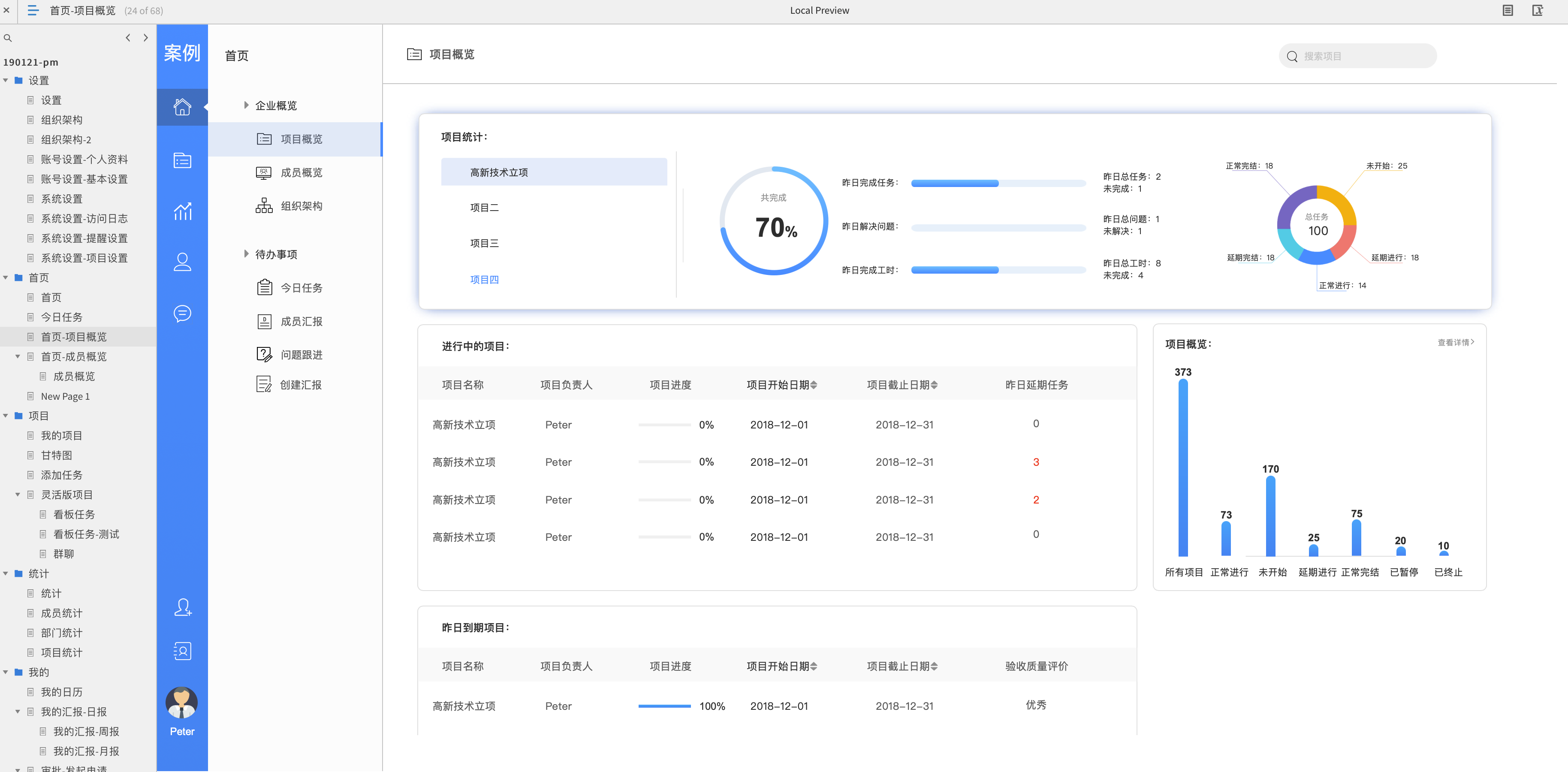
Task: Select 高新技术立项 in 项目统计 list
Action: [554, 172]
